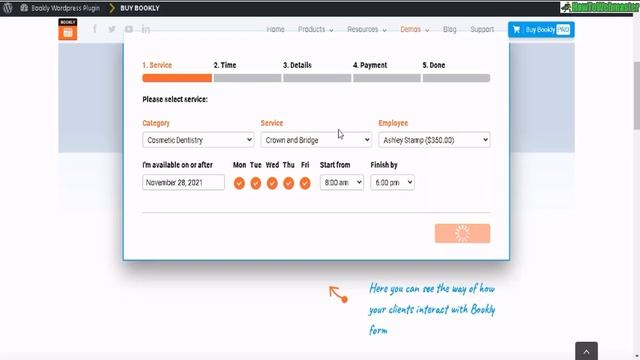This screenshot has height=360, width=640.
Task: Open the YouTube social icon
Action: (129, 29)
